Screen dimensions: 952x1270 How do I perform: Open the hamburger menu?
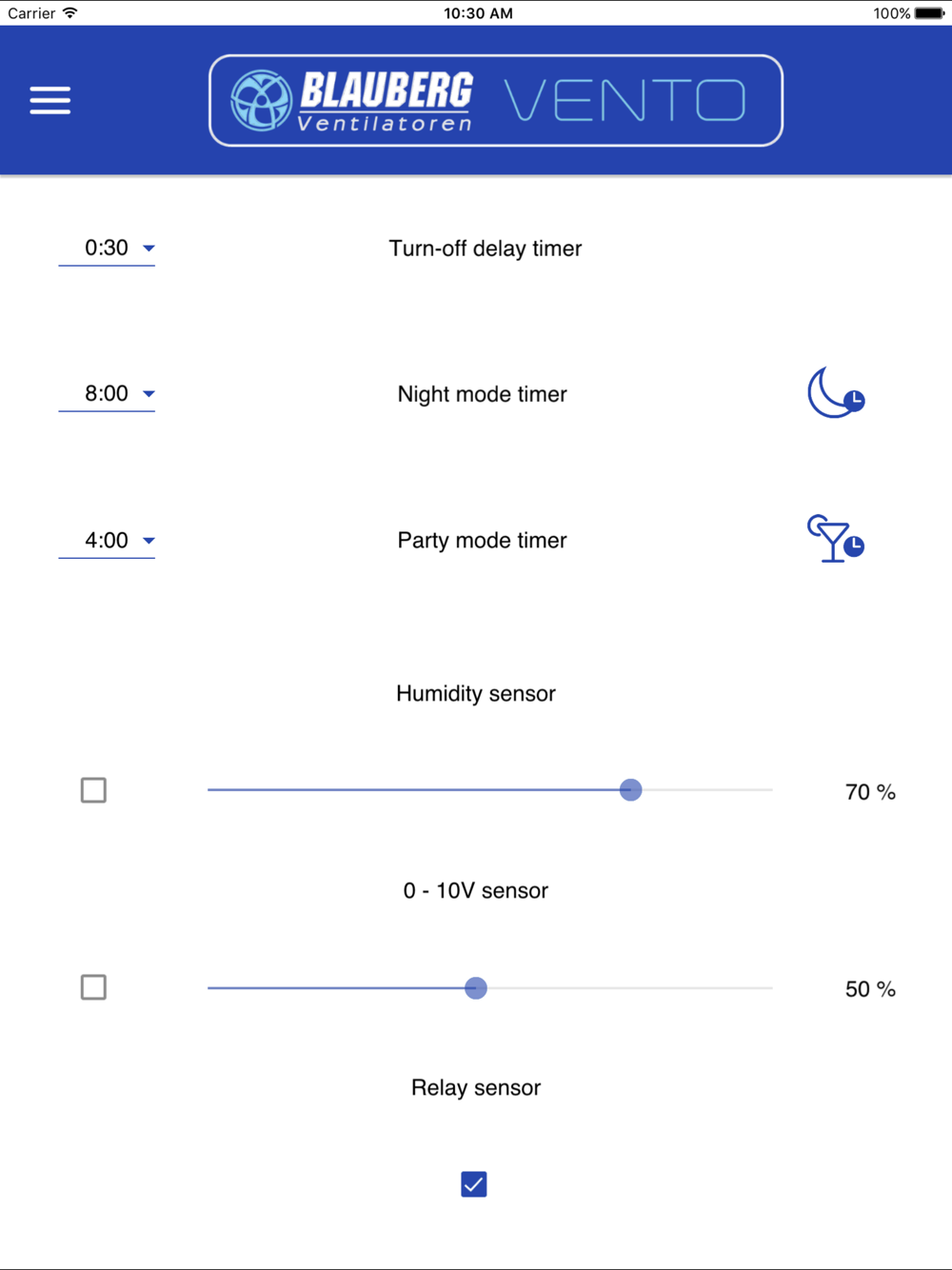(x=50, y=100)
